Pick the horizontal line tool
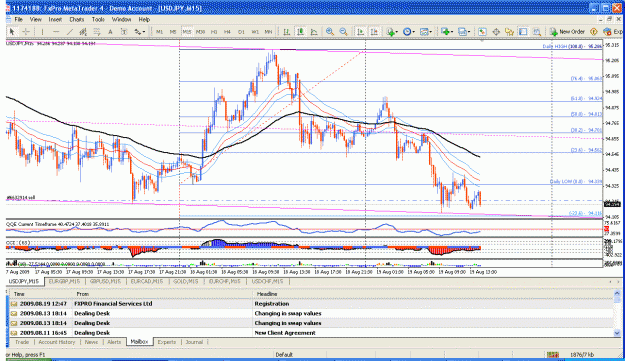The image size is (625, 361). coord(56,31)
